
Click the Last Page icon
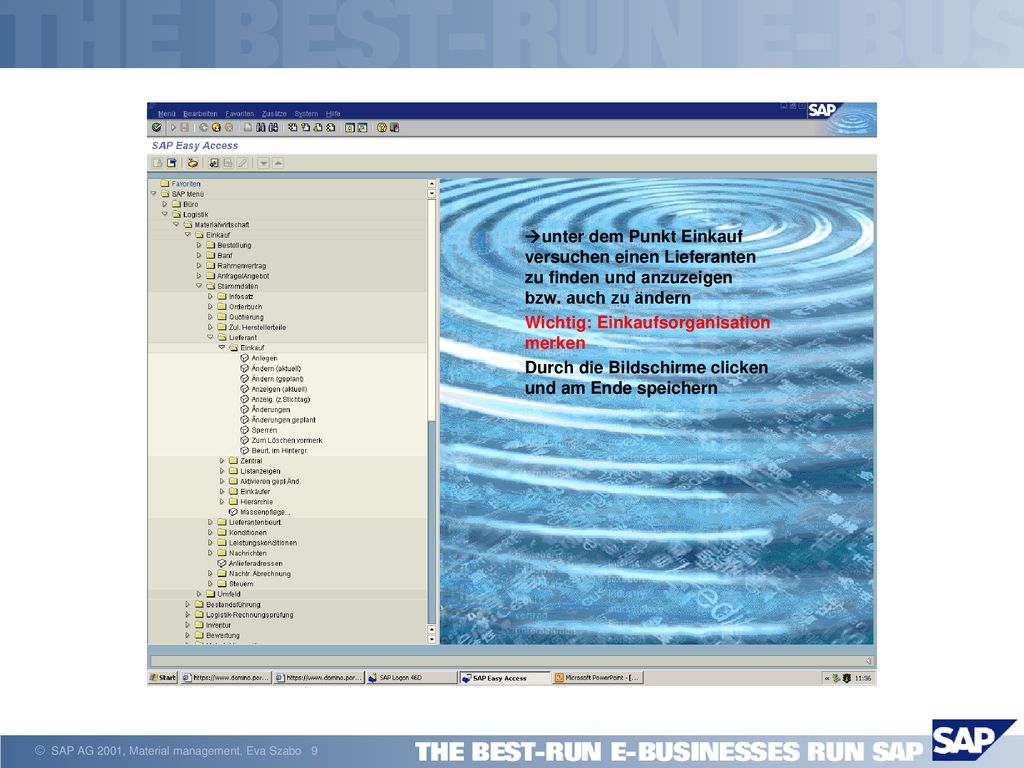(x=330, y=127)
